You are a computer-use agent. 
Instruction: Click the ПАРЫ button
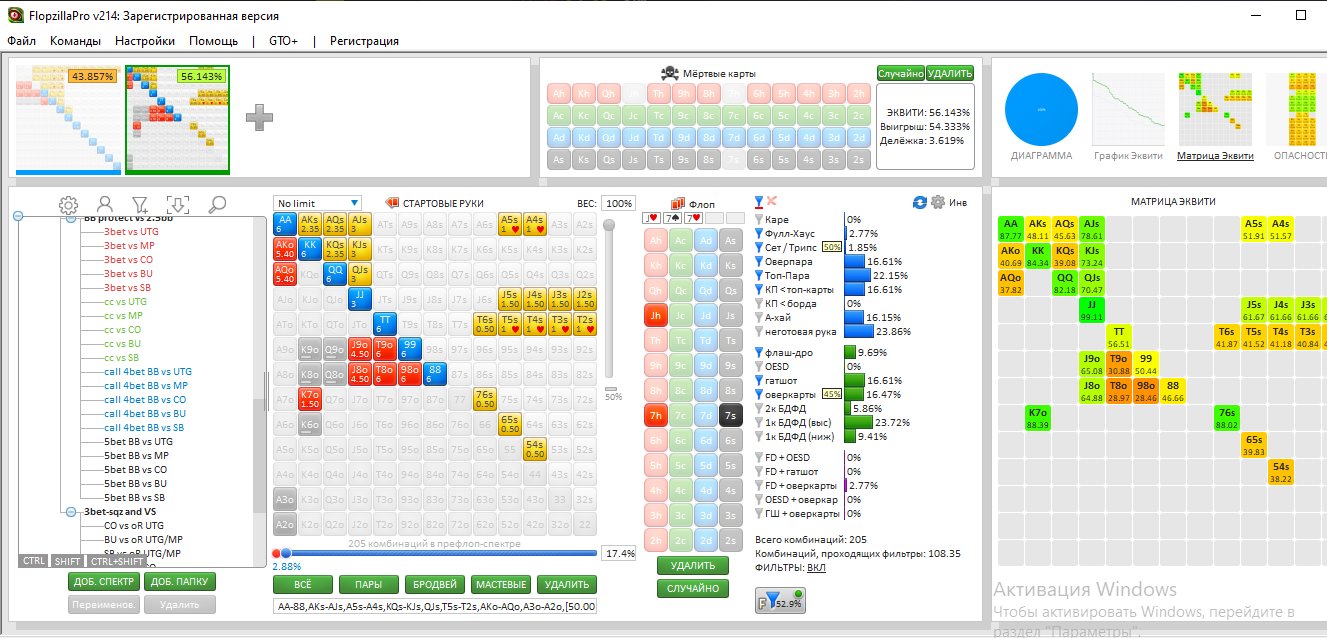[x=369, y=584]
